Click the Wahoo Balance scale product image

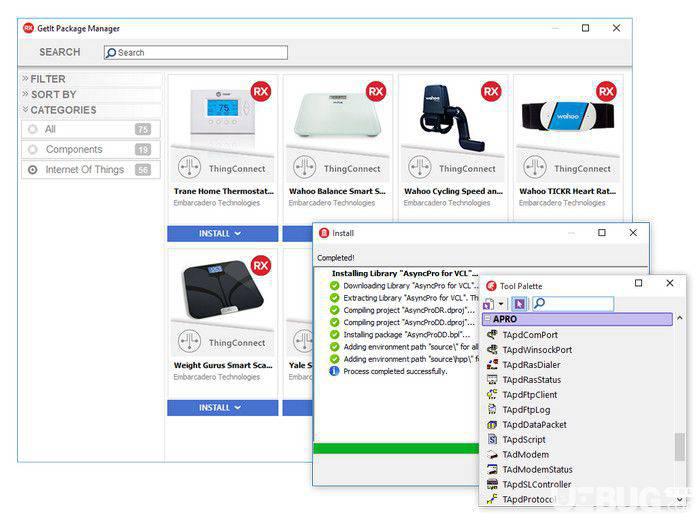(x=338, y=114)
